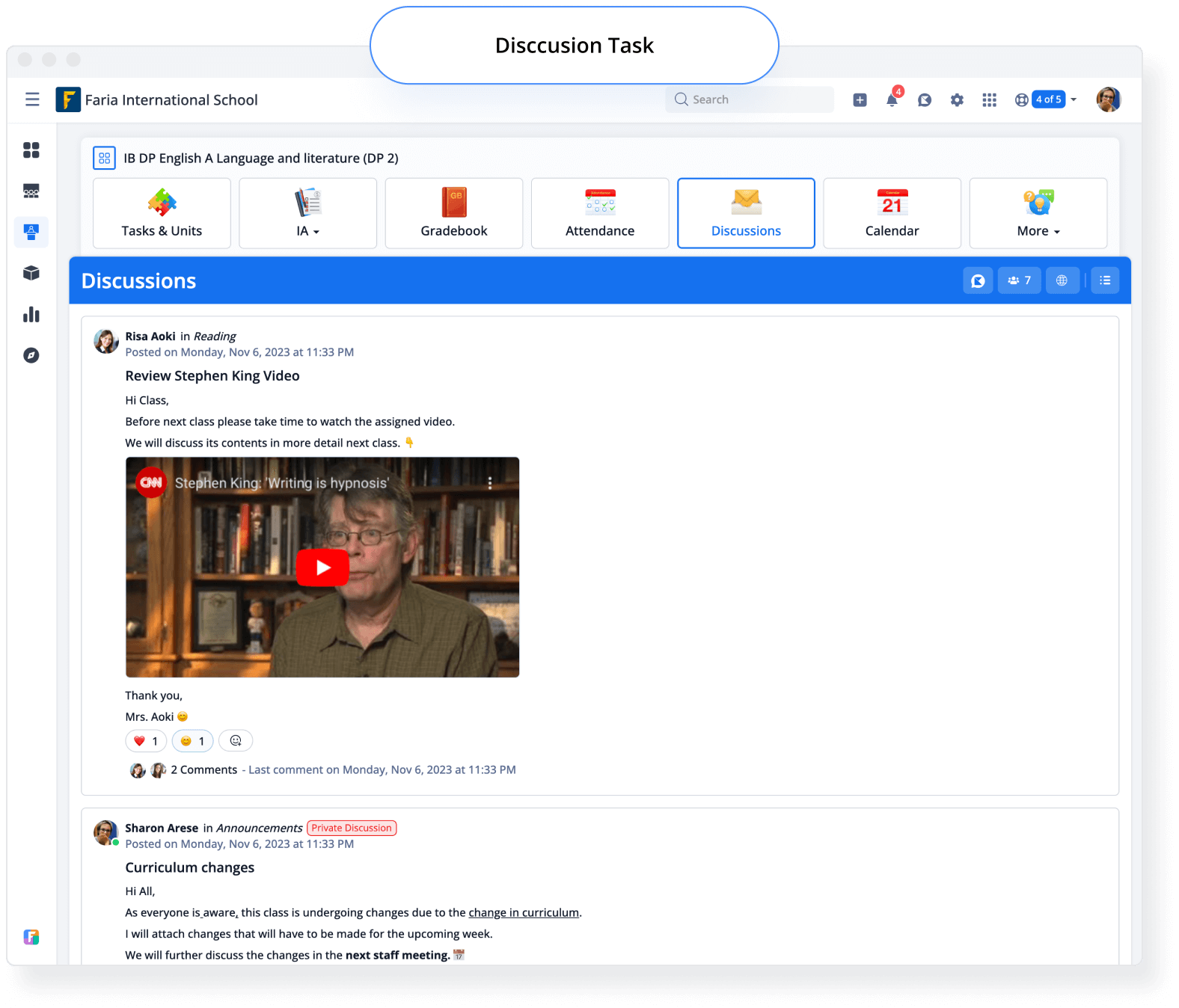Click the compass explore icon in sidebar
The height and width of the screenshot is (1008, 1179).
pyautogui.click(x=31, y=355)
